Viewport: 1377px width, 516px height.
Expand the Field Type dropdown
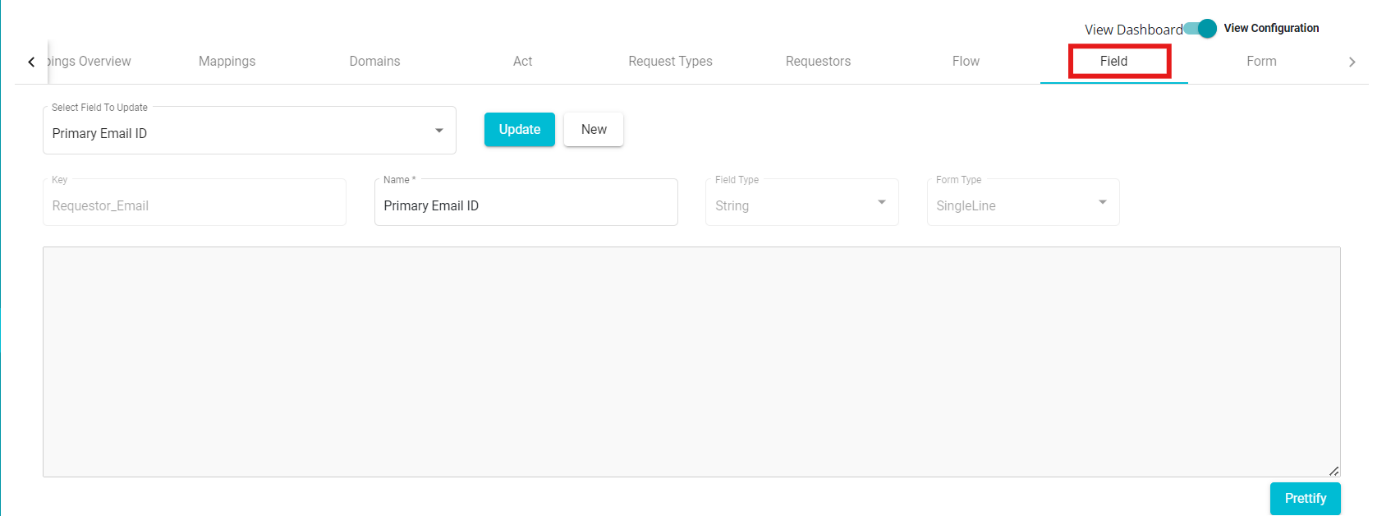tap(801, 204)
